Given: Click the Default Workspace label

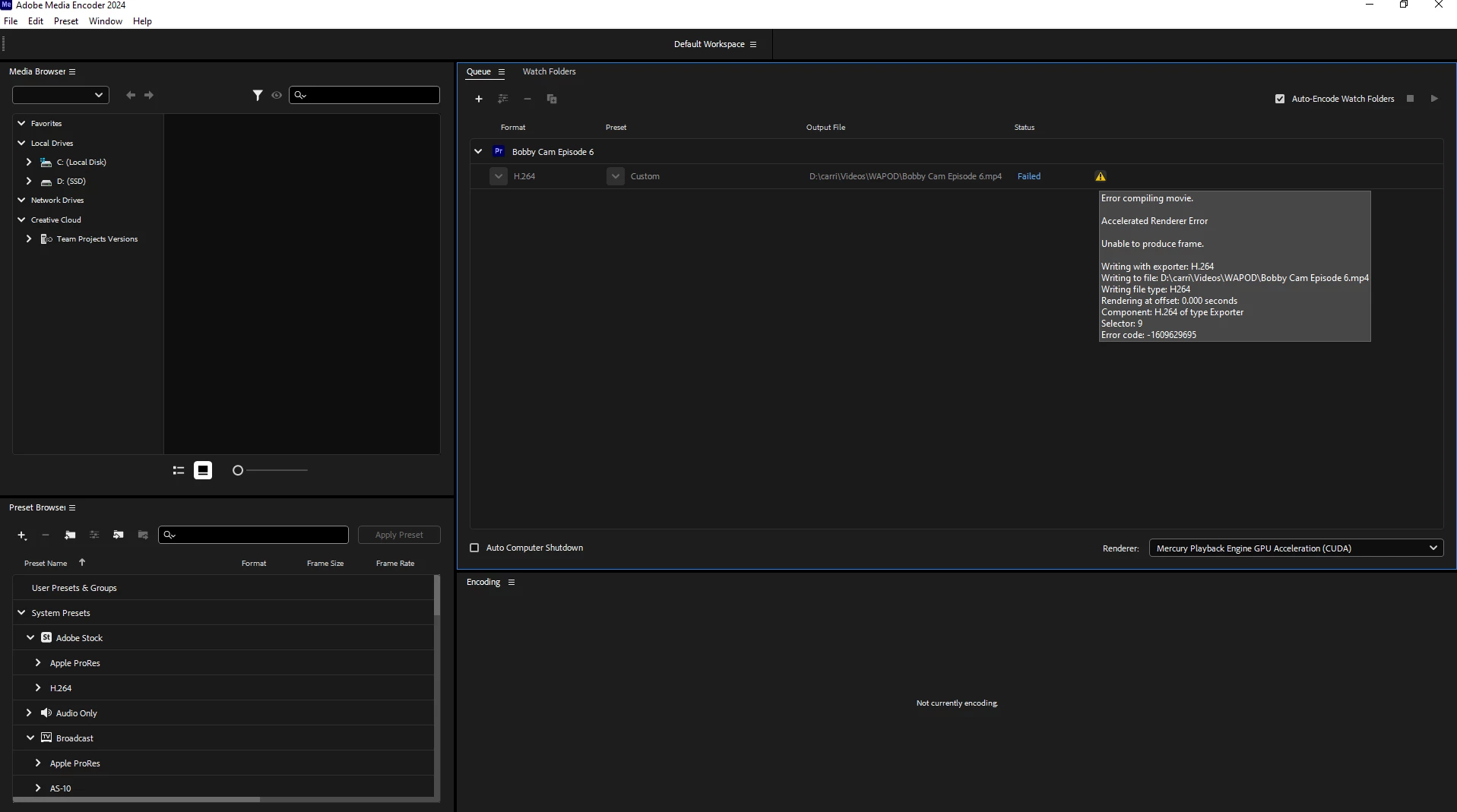Looking at the screenshot, I should point(709,44).
